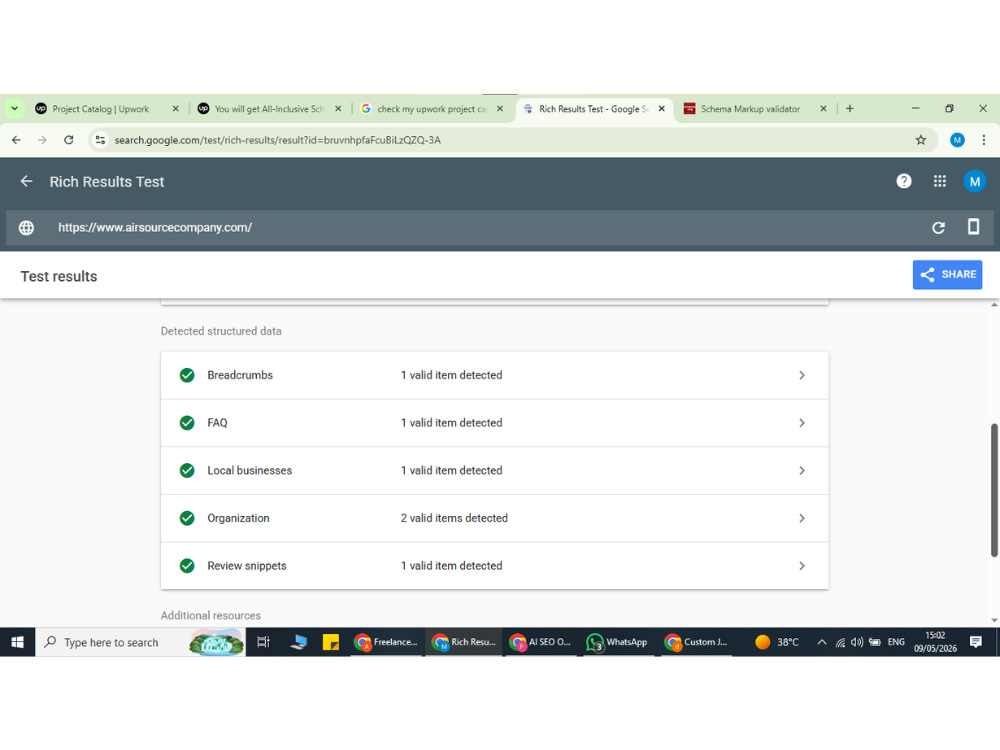Image resolution: width=1000 pixels, height=750 pixels.
Task: Open WhatsApp from the taskbar
Action: 617,642
